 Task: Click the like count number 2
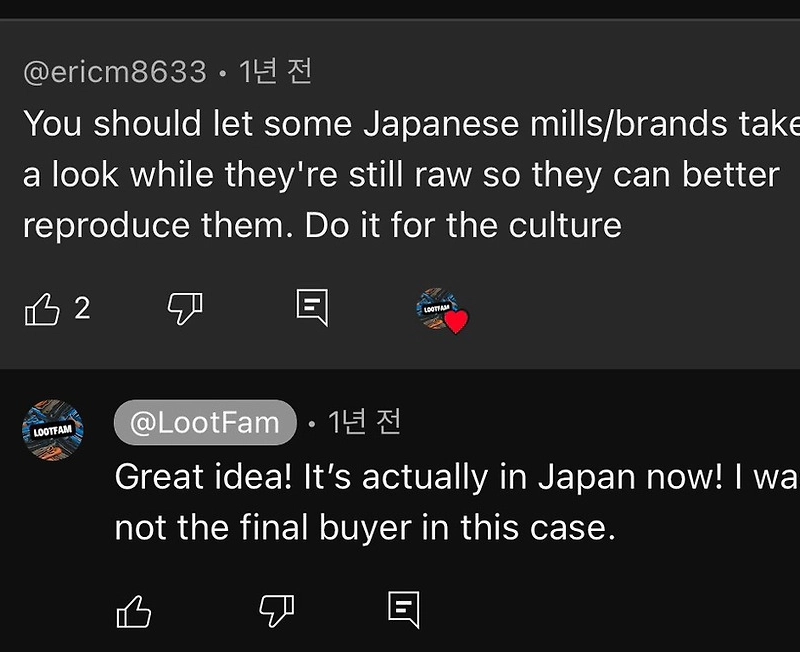pos(82,308)
